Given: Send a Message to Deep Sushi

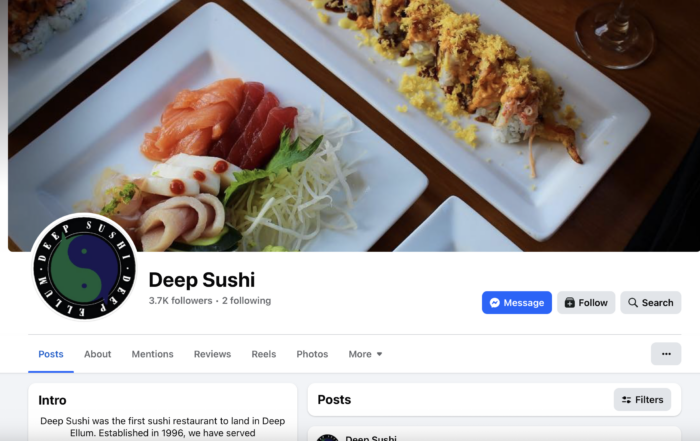Looking at the screenshot, I should pos(517,303).
